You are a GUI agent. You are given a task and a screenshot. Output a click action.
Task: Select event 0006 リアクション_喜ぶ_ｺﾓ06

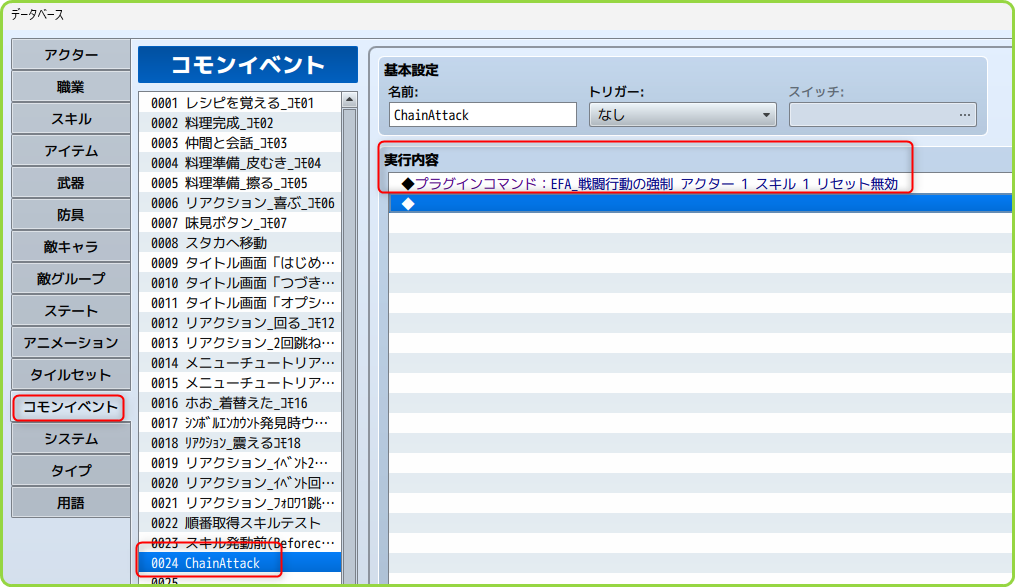coord(240,203)
